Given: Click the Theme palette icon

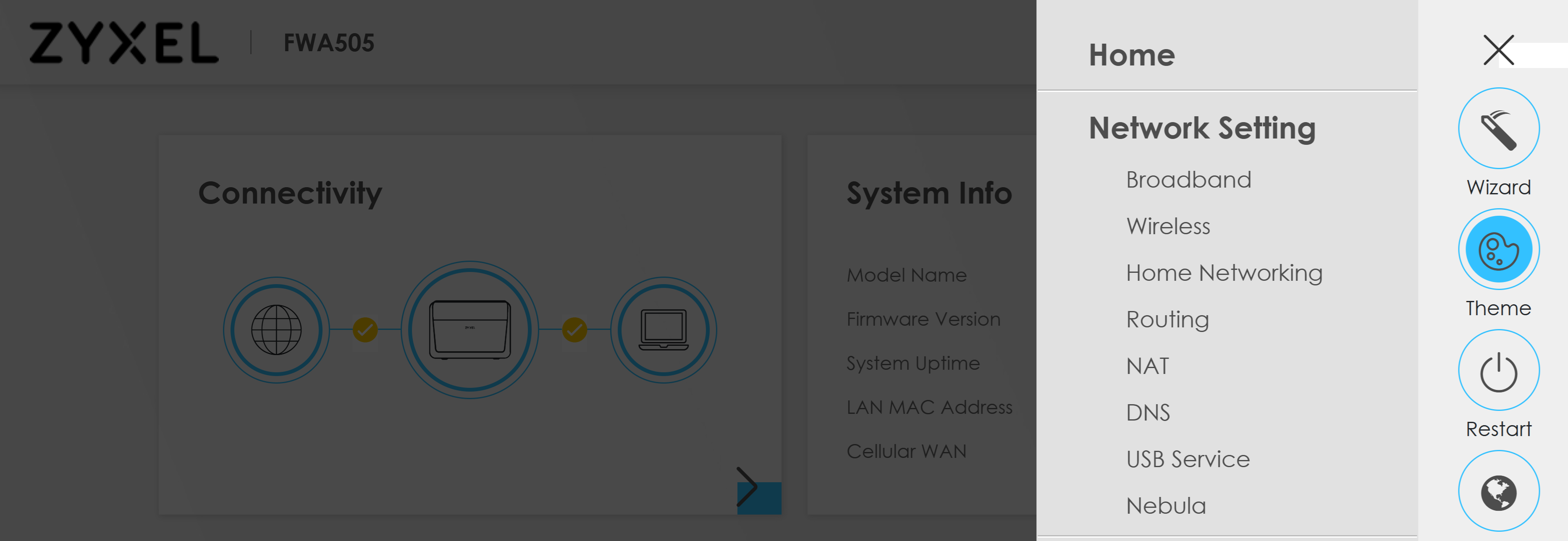Looking at the screenshot, I should pos(1498,249).
